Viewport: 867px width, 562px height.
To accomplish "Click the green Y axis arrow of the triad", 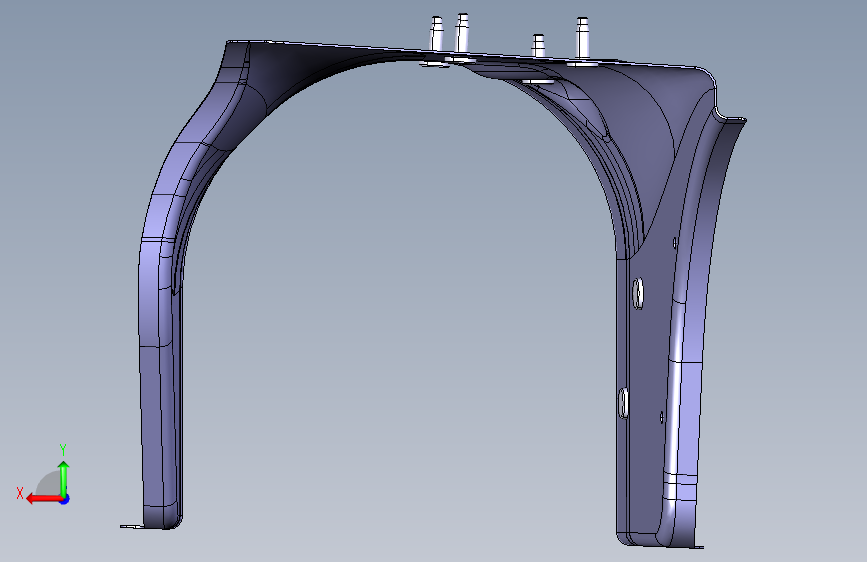I will (64, 478).
